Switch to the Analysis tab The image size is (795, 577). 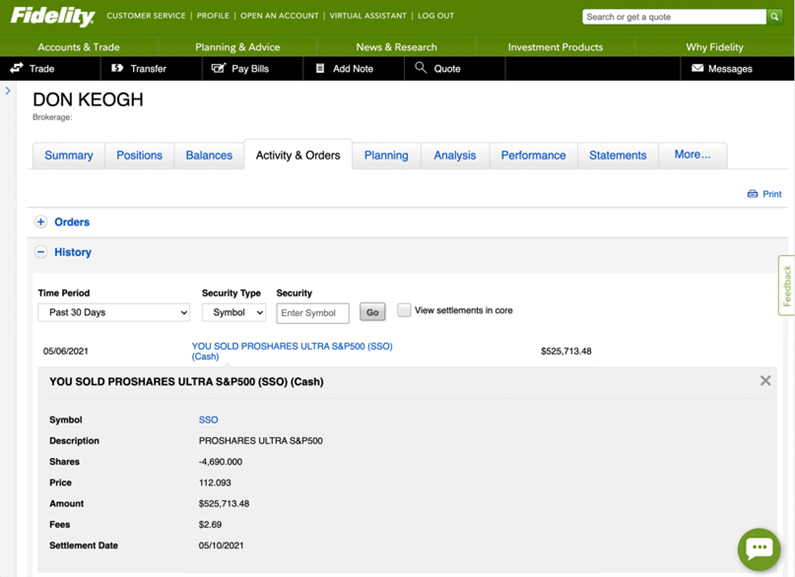[x=455, y=155]
